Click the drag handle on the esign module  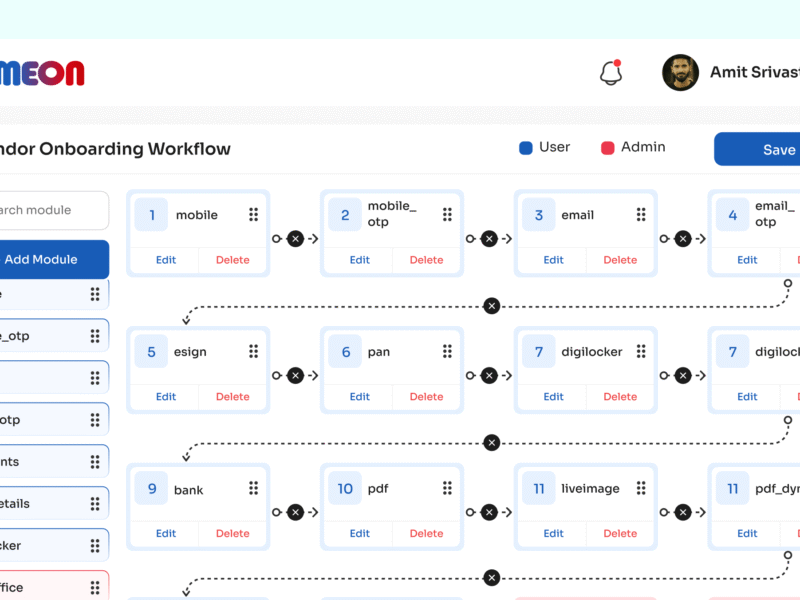253,351
